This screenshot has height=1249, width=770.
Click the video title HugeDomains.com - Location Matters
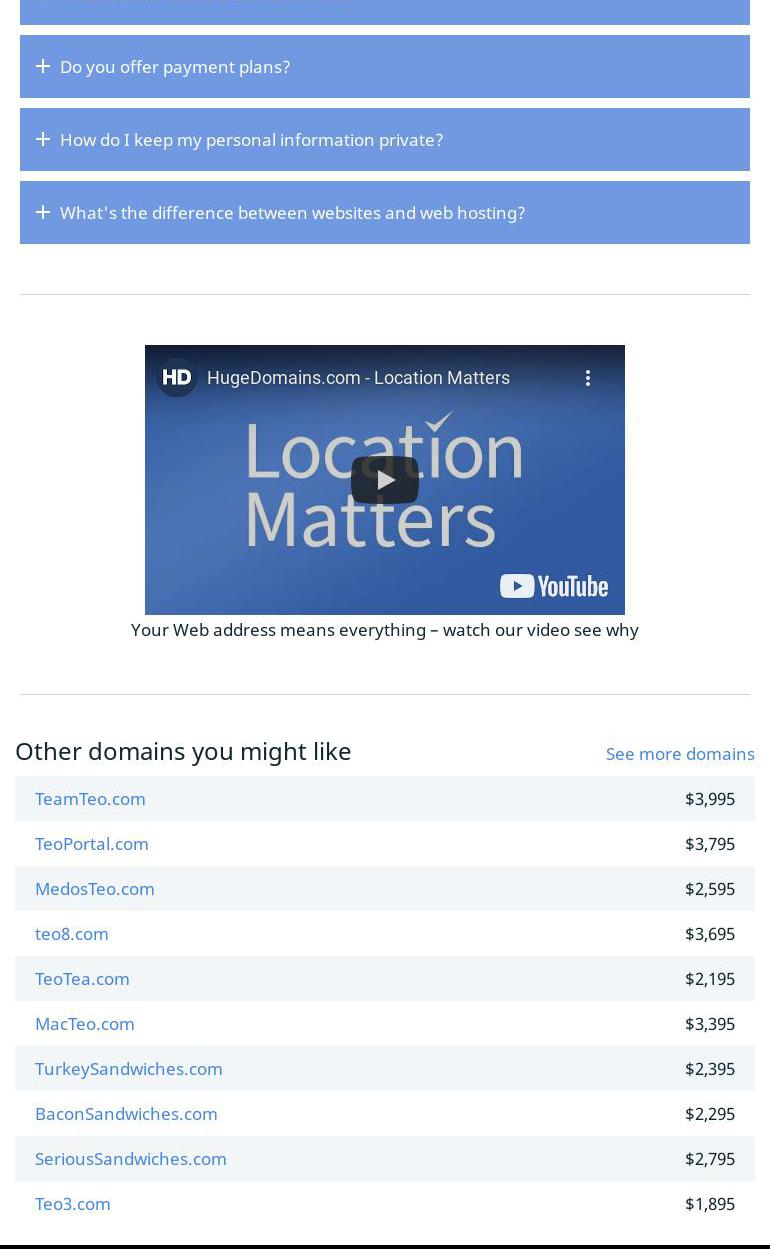[358, 378]
